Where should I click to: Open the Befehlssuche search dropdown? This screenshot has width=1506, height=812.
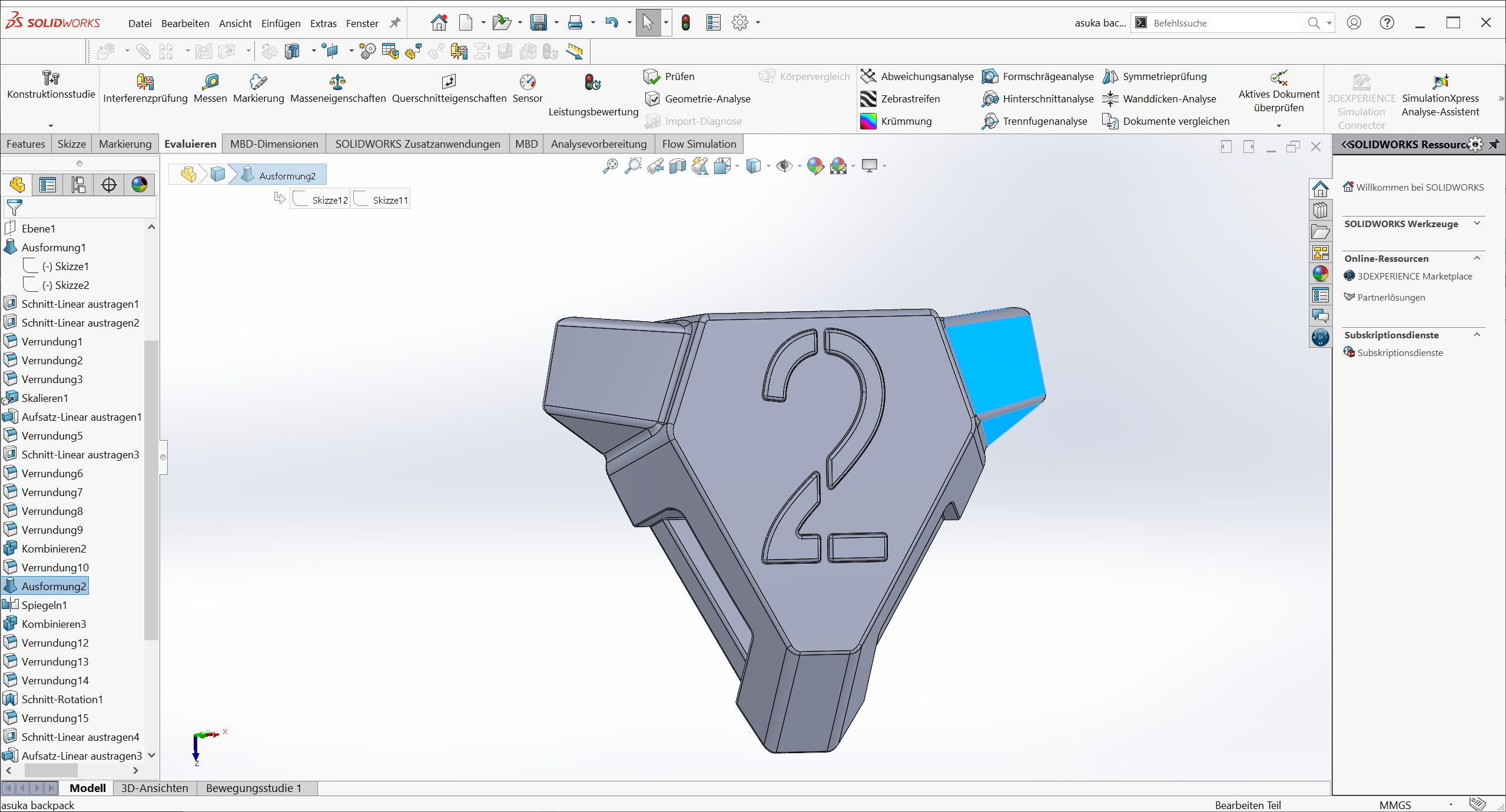point(1329,23)
